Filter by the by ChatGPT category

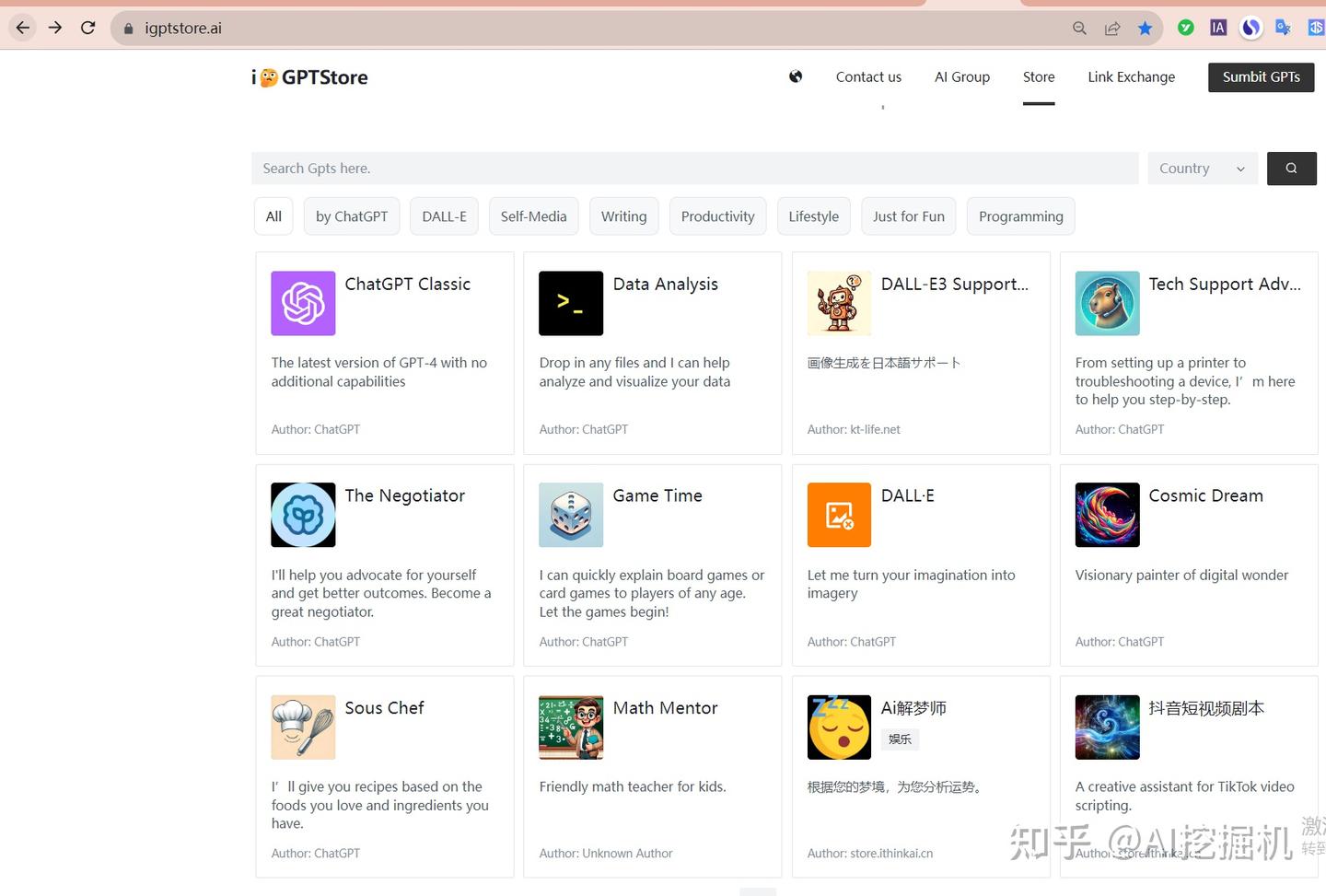352,216
